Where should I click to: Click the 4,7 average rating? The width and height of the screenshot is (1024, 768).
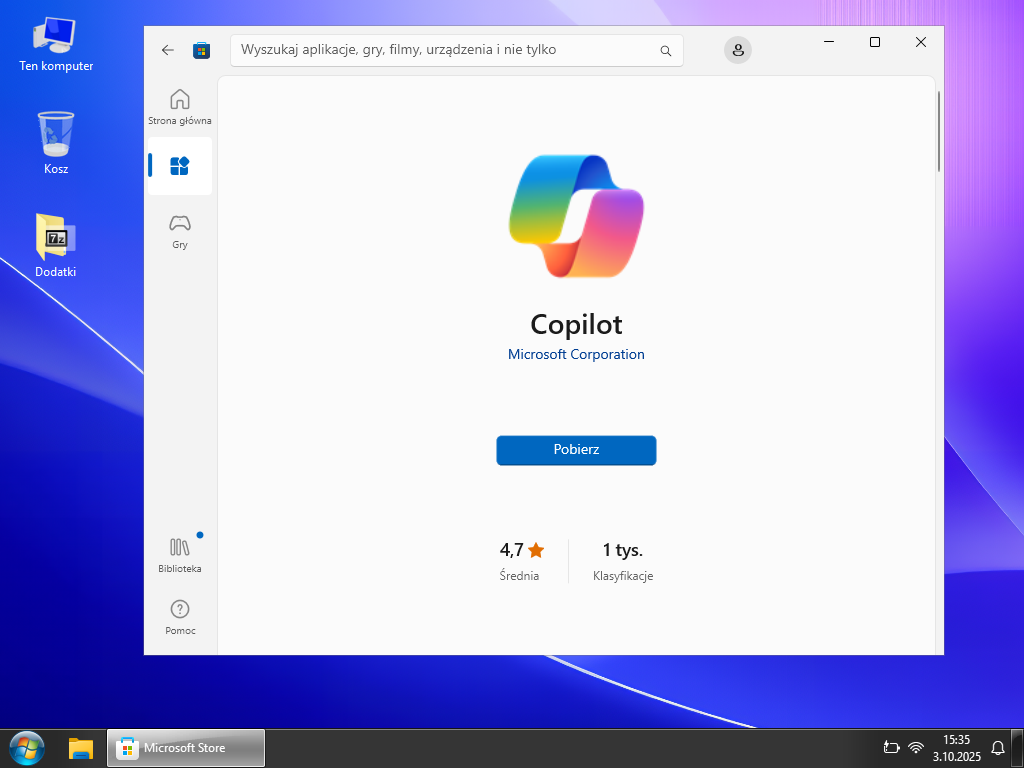point(521,550)
